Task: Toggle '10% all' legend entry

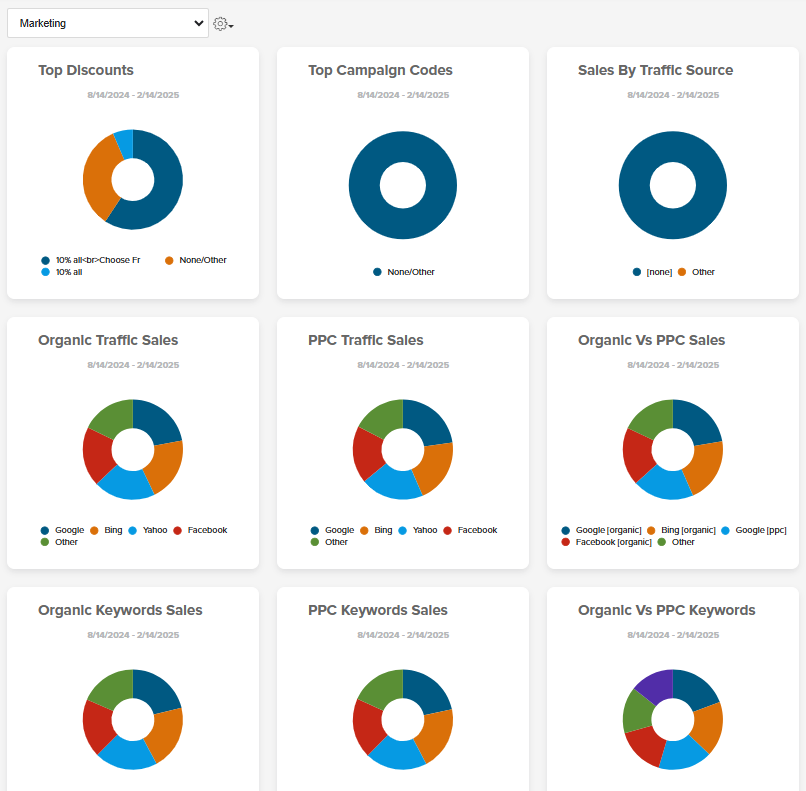Action: tap(62, 272)
